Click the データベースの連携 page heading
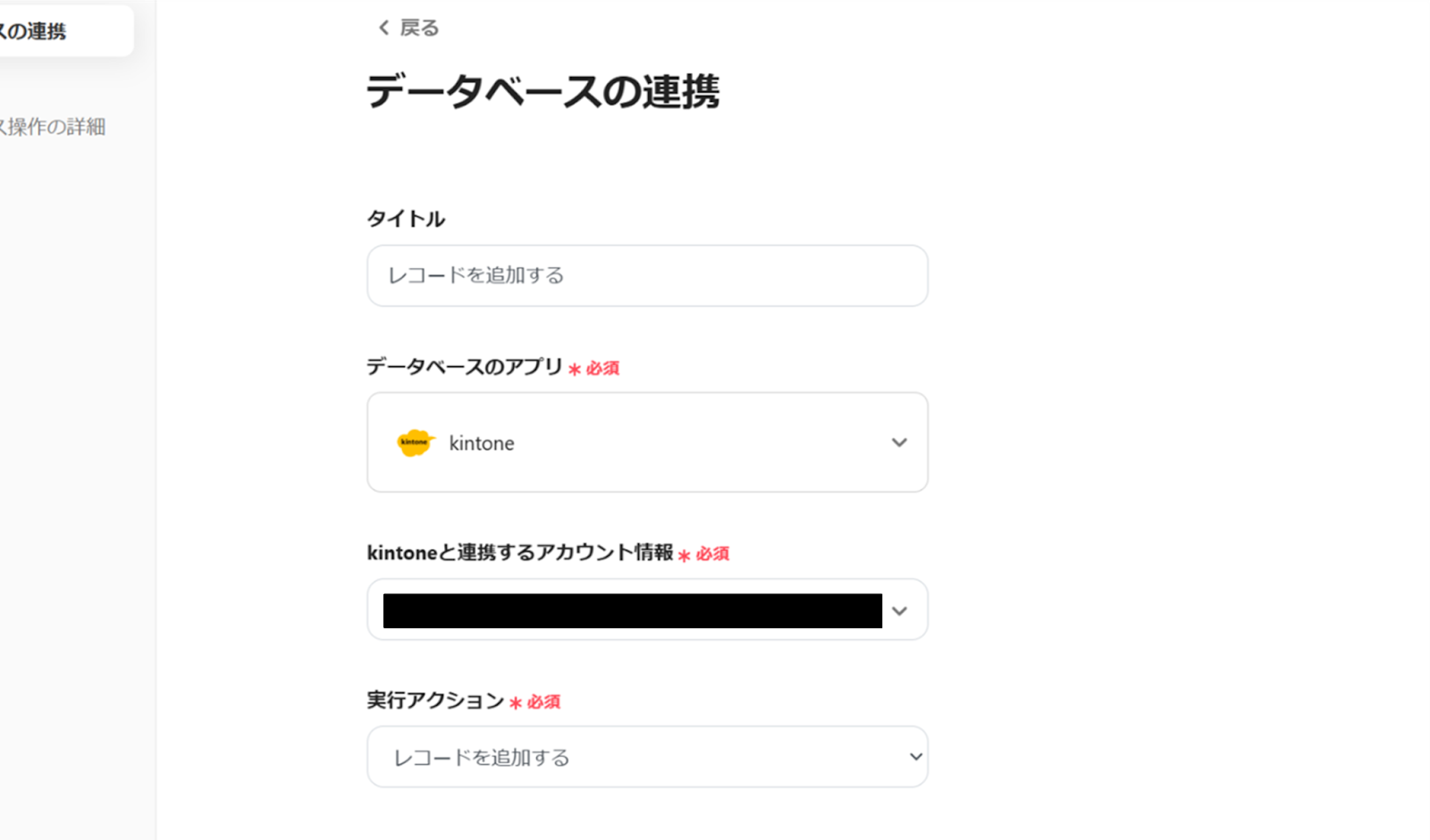 tap(543, 91)
